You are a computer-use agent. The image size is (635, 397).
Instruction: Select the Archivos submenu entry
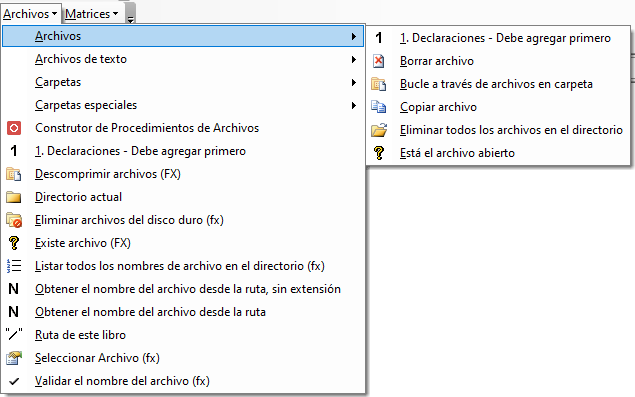183,36
